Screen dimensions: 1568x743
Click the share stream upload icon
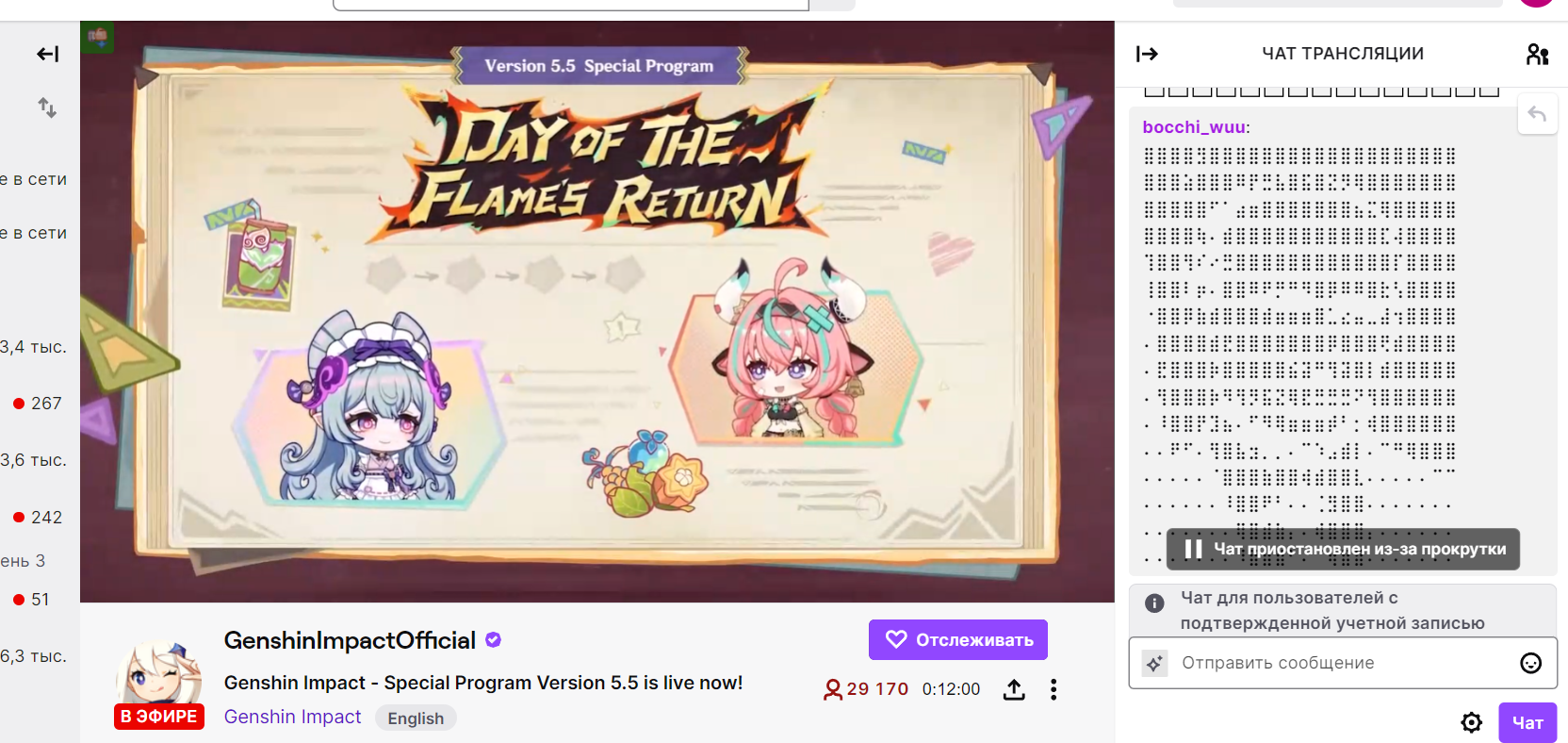click(1014, 689)
